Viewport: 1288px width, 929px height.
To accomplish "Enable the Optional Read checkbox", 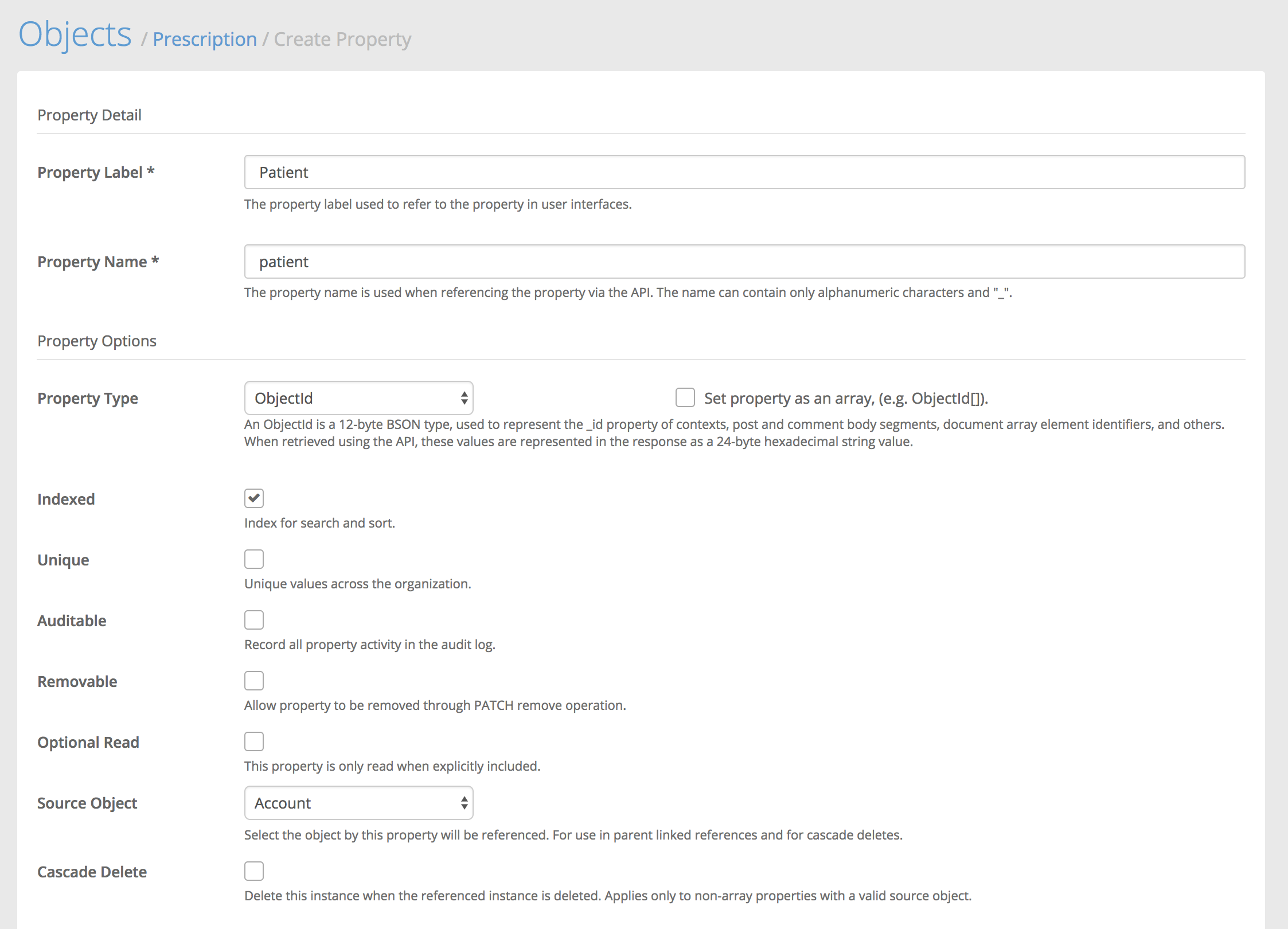I will 254,741.
